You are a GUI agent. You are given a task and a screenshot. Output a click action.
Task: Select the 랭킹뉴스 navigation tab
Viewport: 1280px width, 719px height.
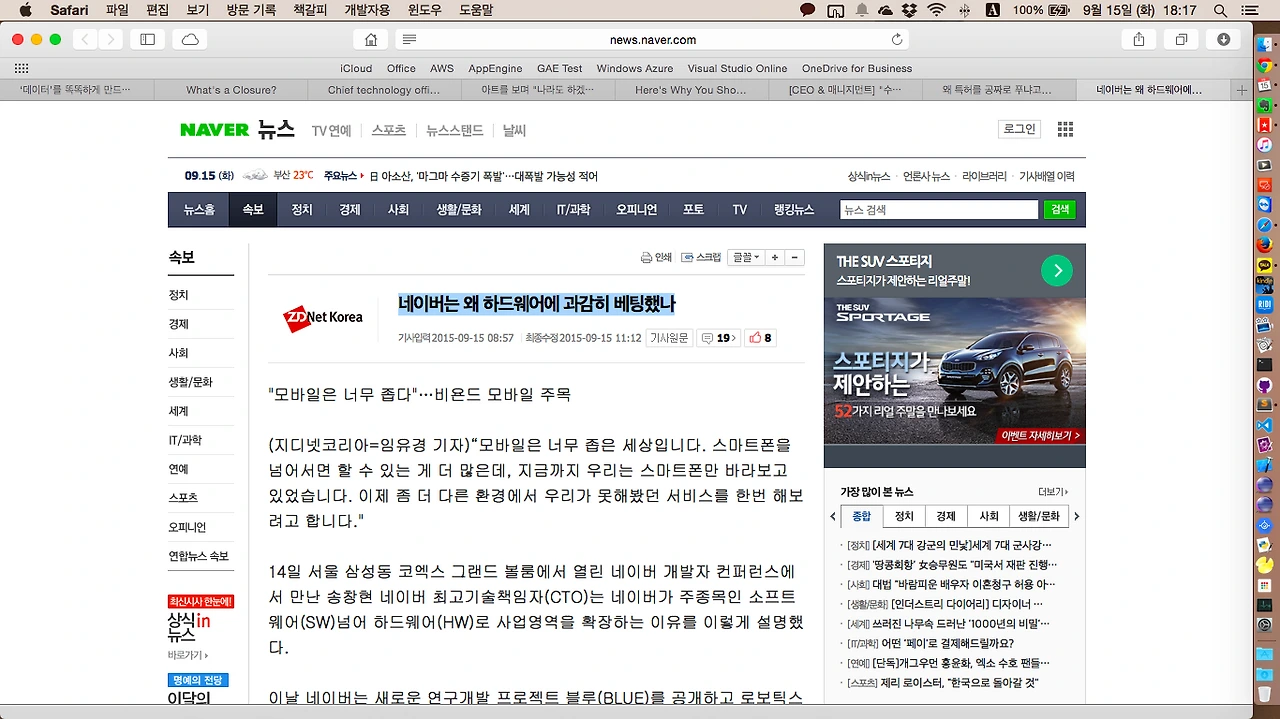point(794,210)
